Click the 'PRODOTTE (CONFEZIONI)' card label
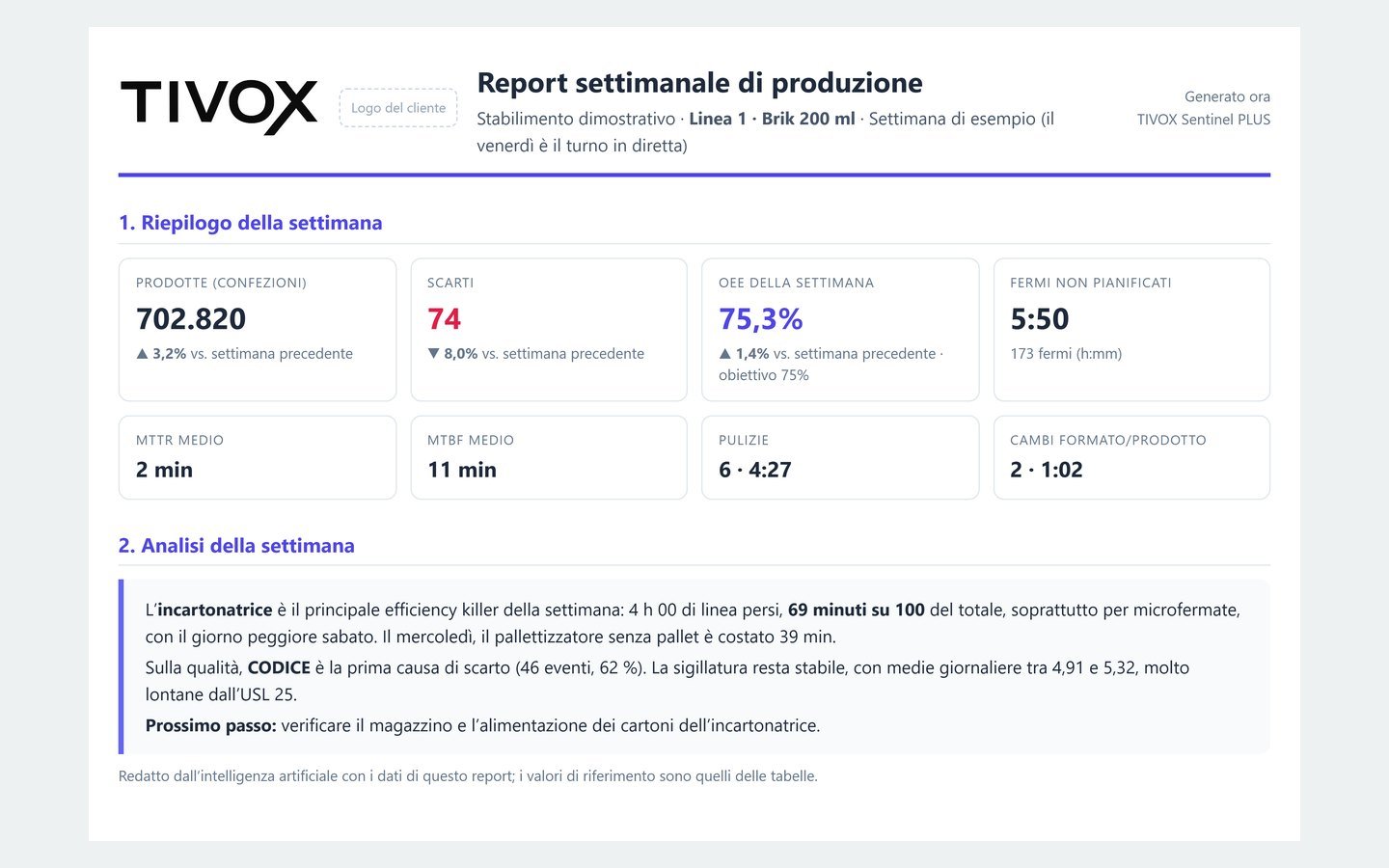Image resolution: width=1389 pixels, height=868 pixels. click(221, 283)
